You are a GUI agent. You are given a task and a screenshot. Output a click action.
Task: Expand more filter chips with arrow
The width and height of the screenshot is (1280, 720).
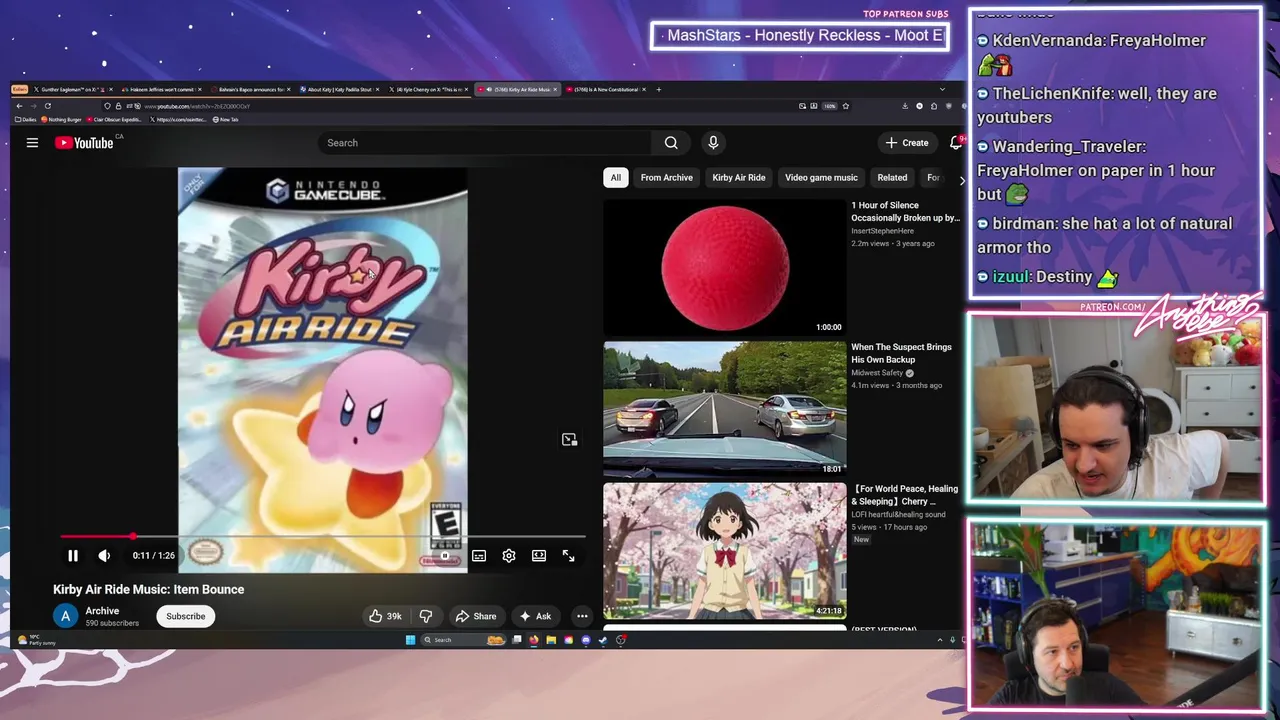(961, 180)
